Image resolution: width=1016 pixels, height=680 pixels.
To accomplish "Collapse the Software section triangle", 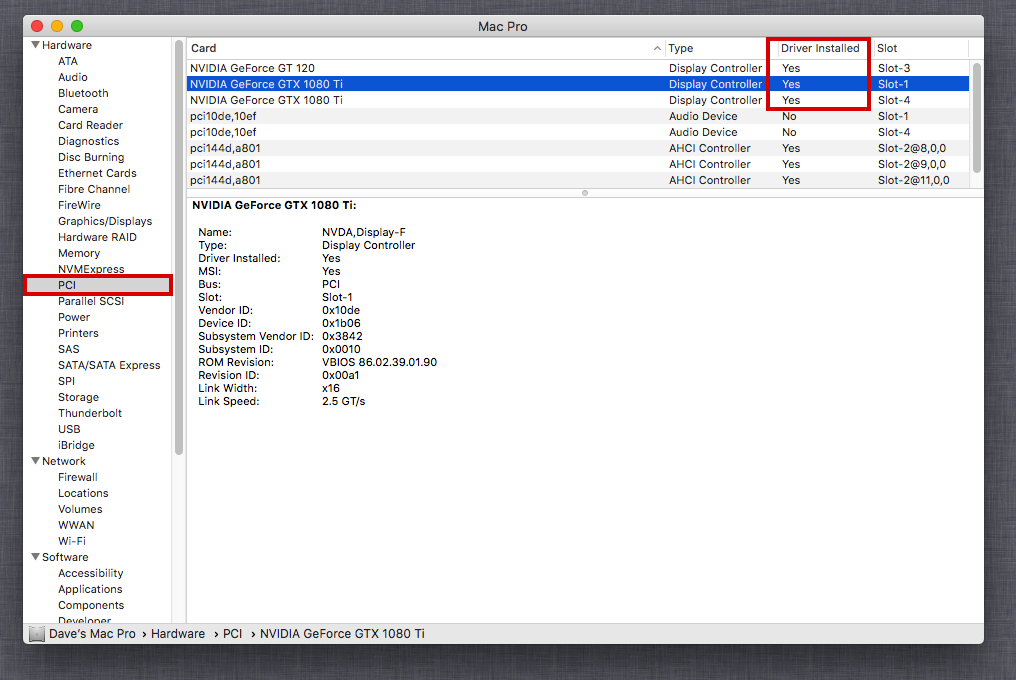I will [x=36, y=557].
